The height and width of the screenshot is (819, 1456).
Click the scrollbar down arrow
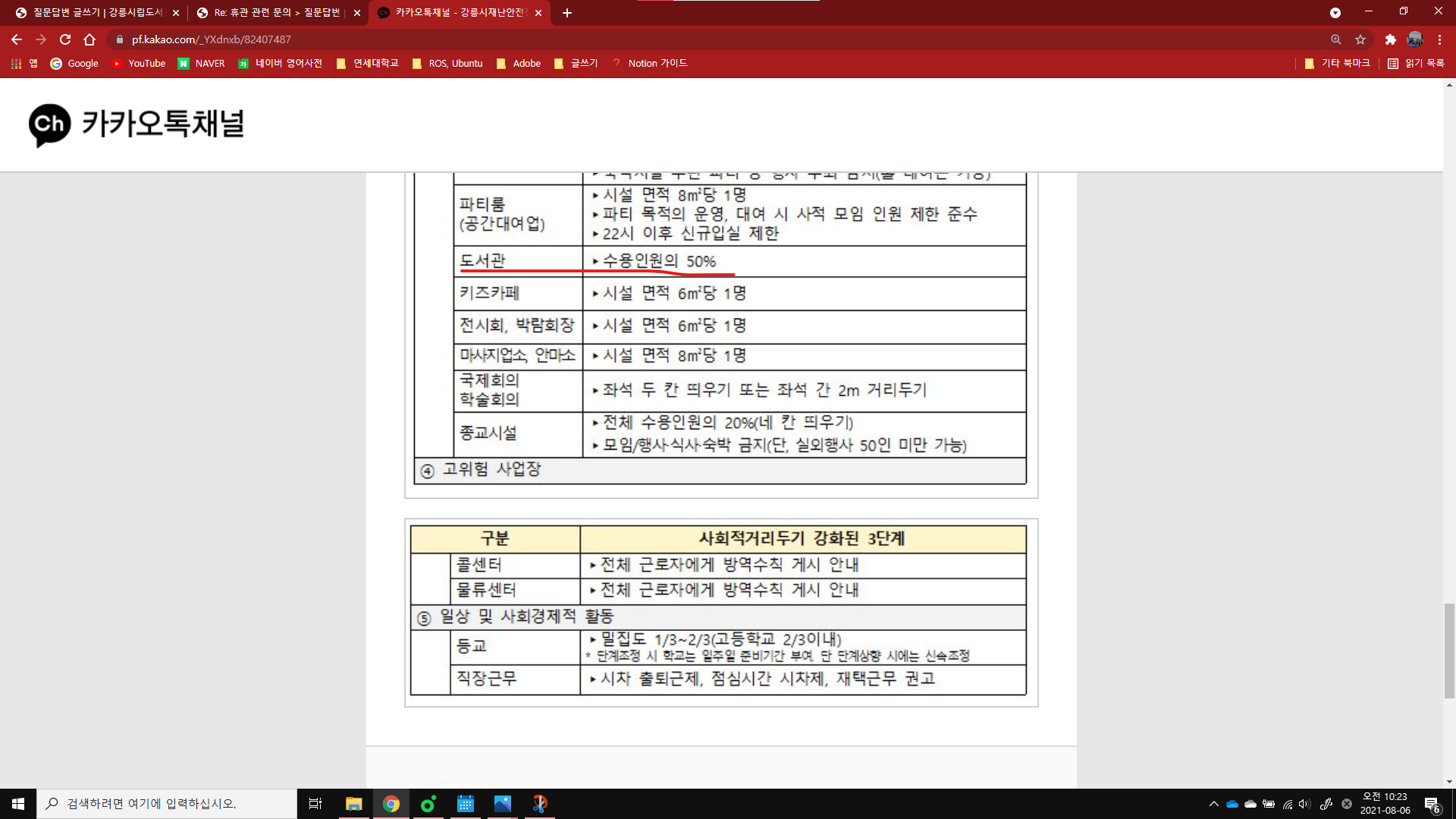pyautogui.click(x=1449, y=782)
